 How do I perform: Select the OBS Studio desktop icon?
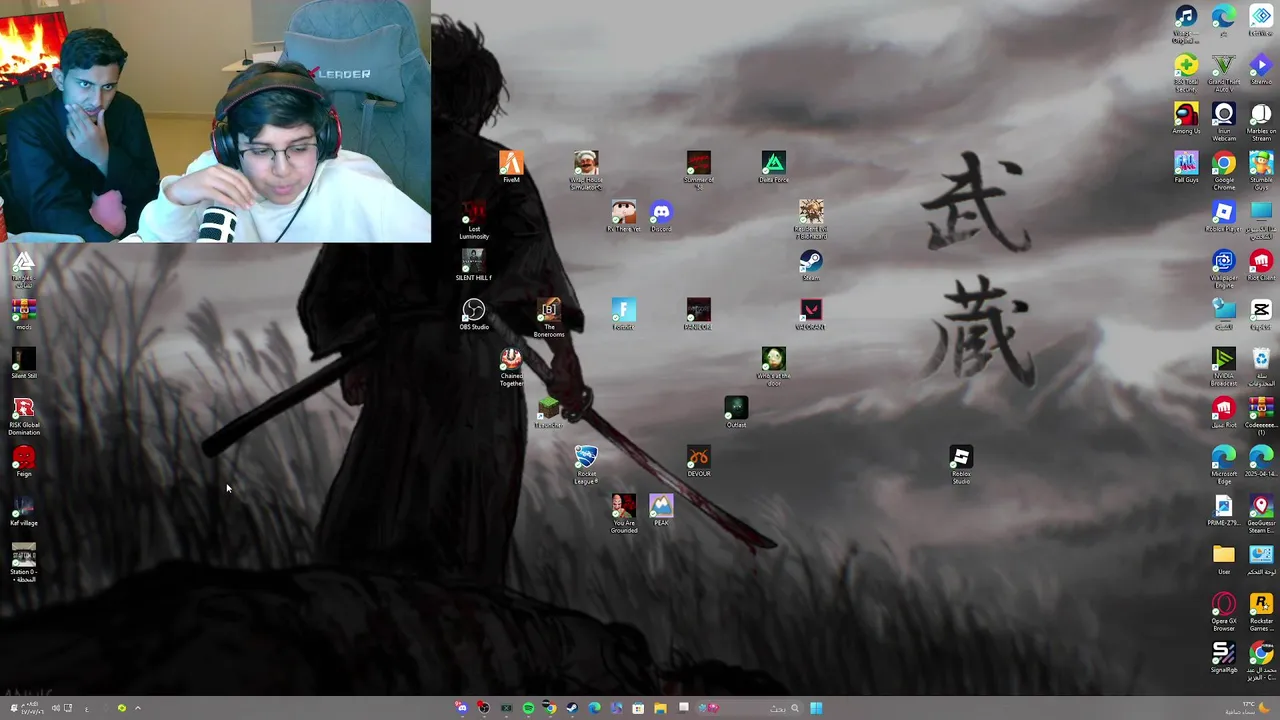click(474, 314)
